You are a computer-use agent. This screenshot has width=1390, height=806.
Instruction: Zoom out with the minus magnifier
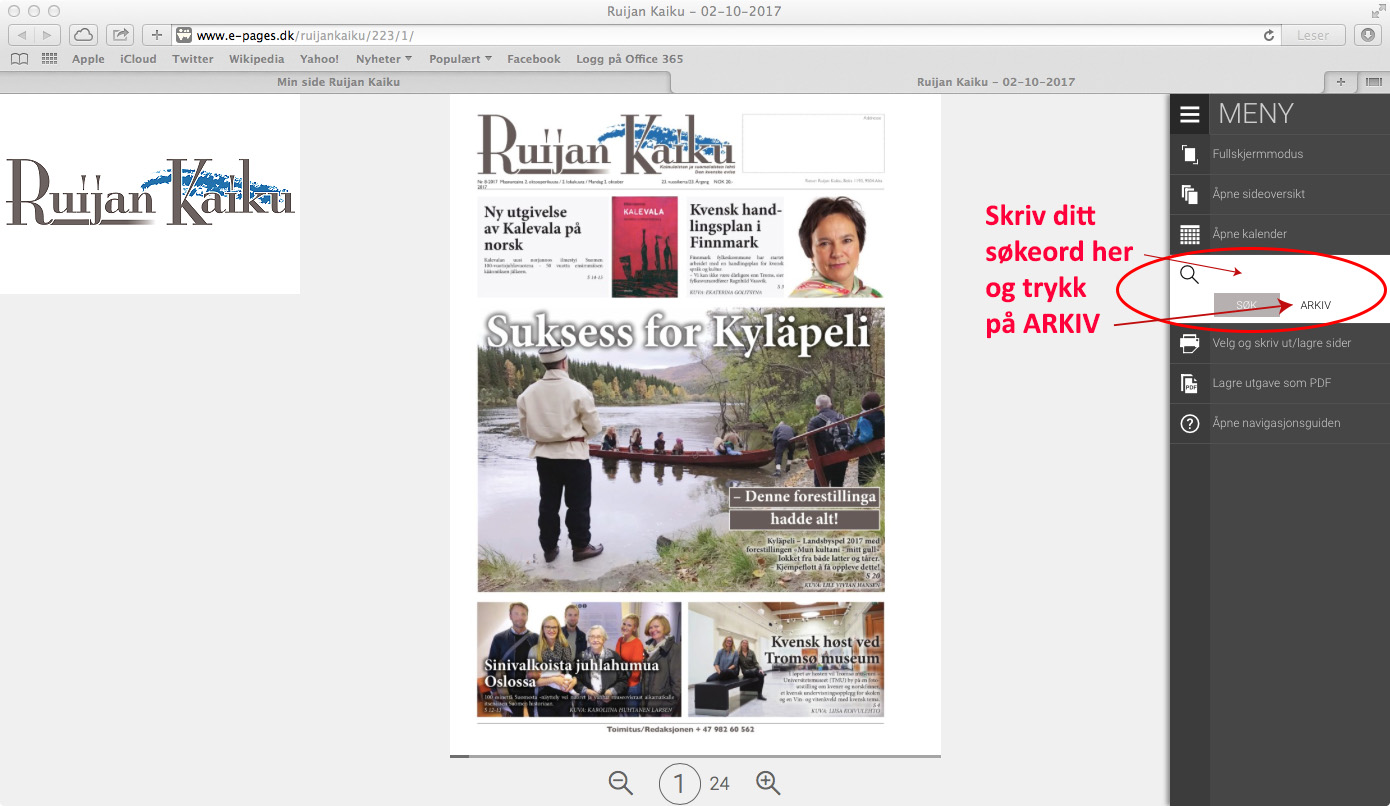[621, 783]
